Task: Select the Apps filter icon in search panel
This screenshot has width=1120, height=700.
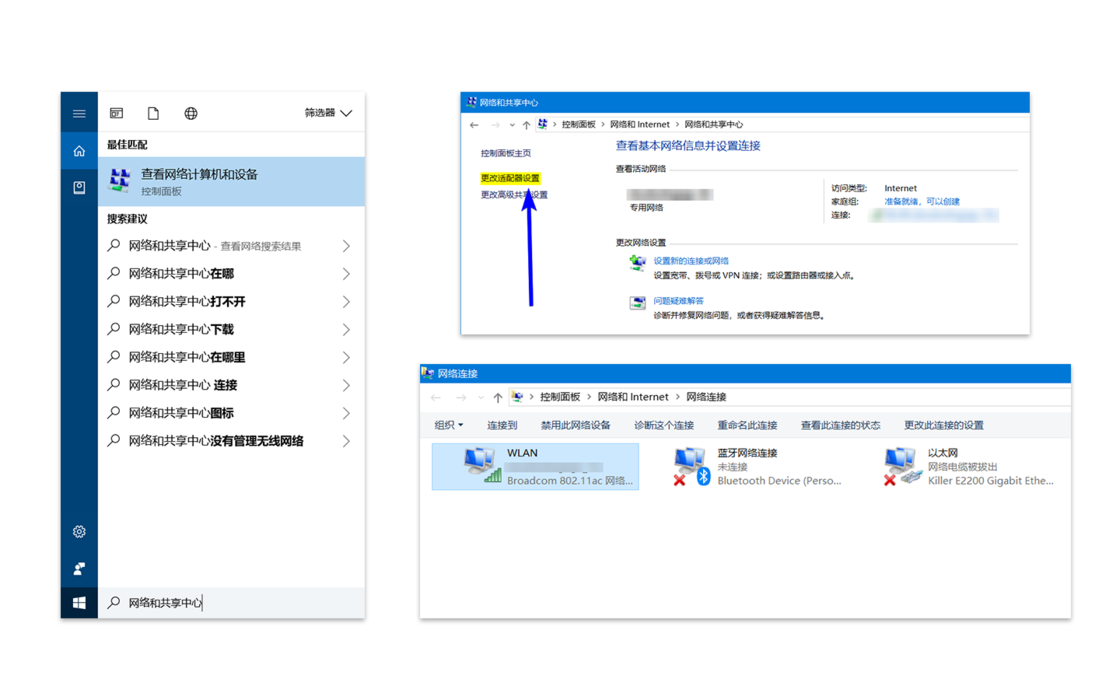Action: coord(117,113)
